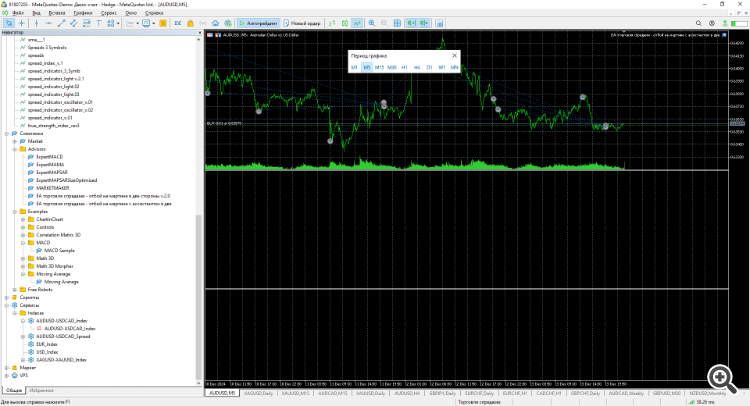Select spread_index_v.1 indicator in Navigator
750x406 pixels.
(x=45, y=63)
